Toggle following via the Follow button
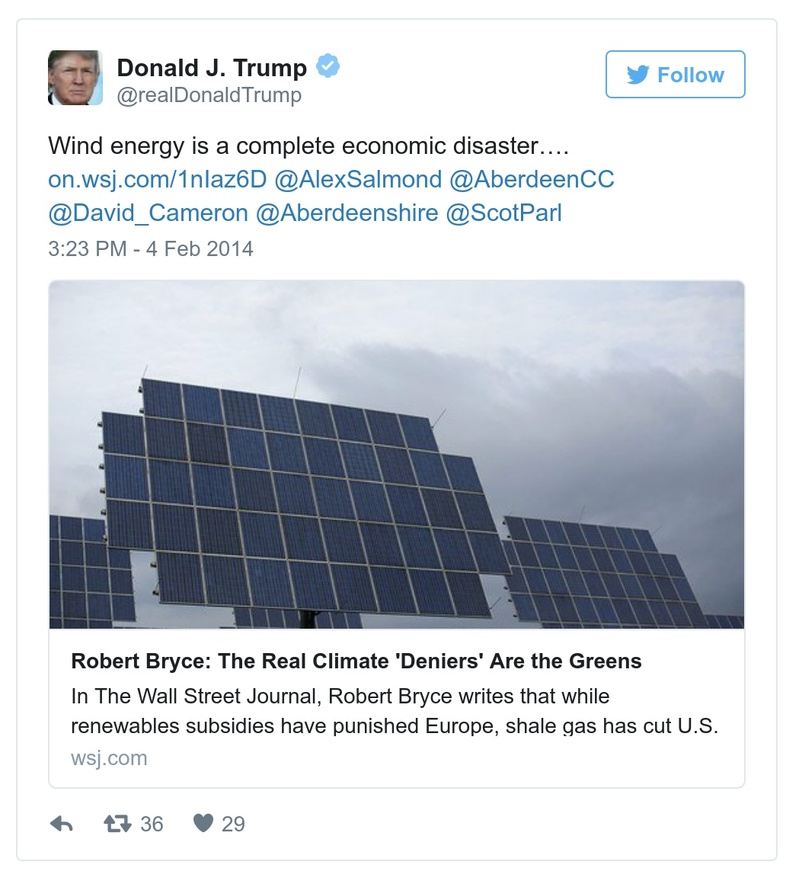 (x=676, y=75)
